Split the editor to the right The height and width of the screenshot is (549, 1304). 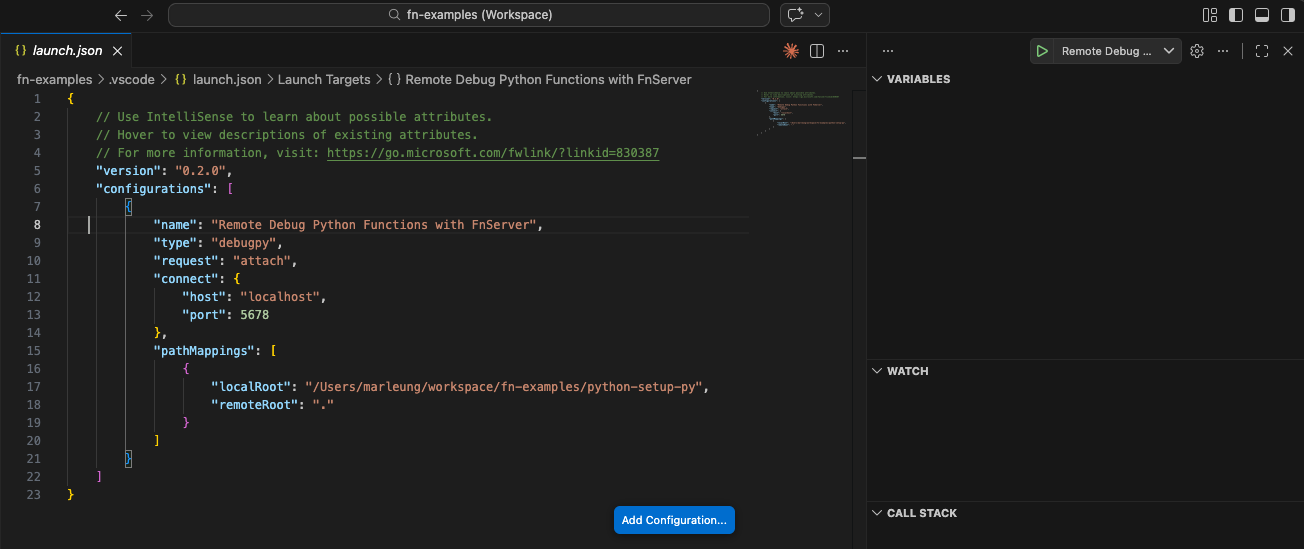pyautogui.click(x=817, y=51)
